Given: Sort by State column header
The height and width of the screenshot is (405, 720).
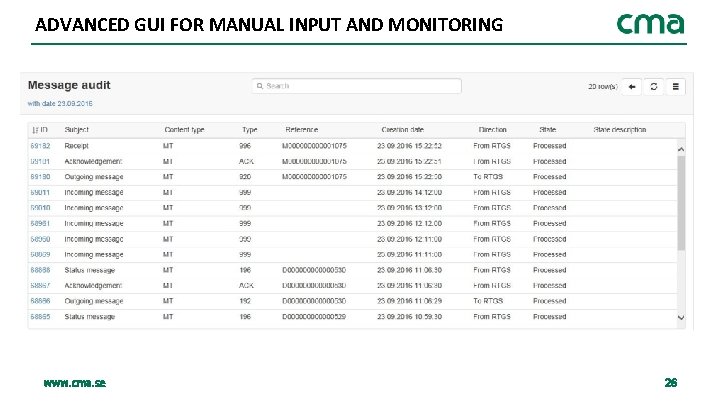Looking at the screenshot, I should click(x=548, y=130).
